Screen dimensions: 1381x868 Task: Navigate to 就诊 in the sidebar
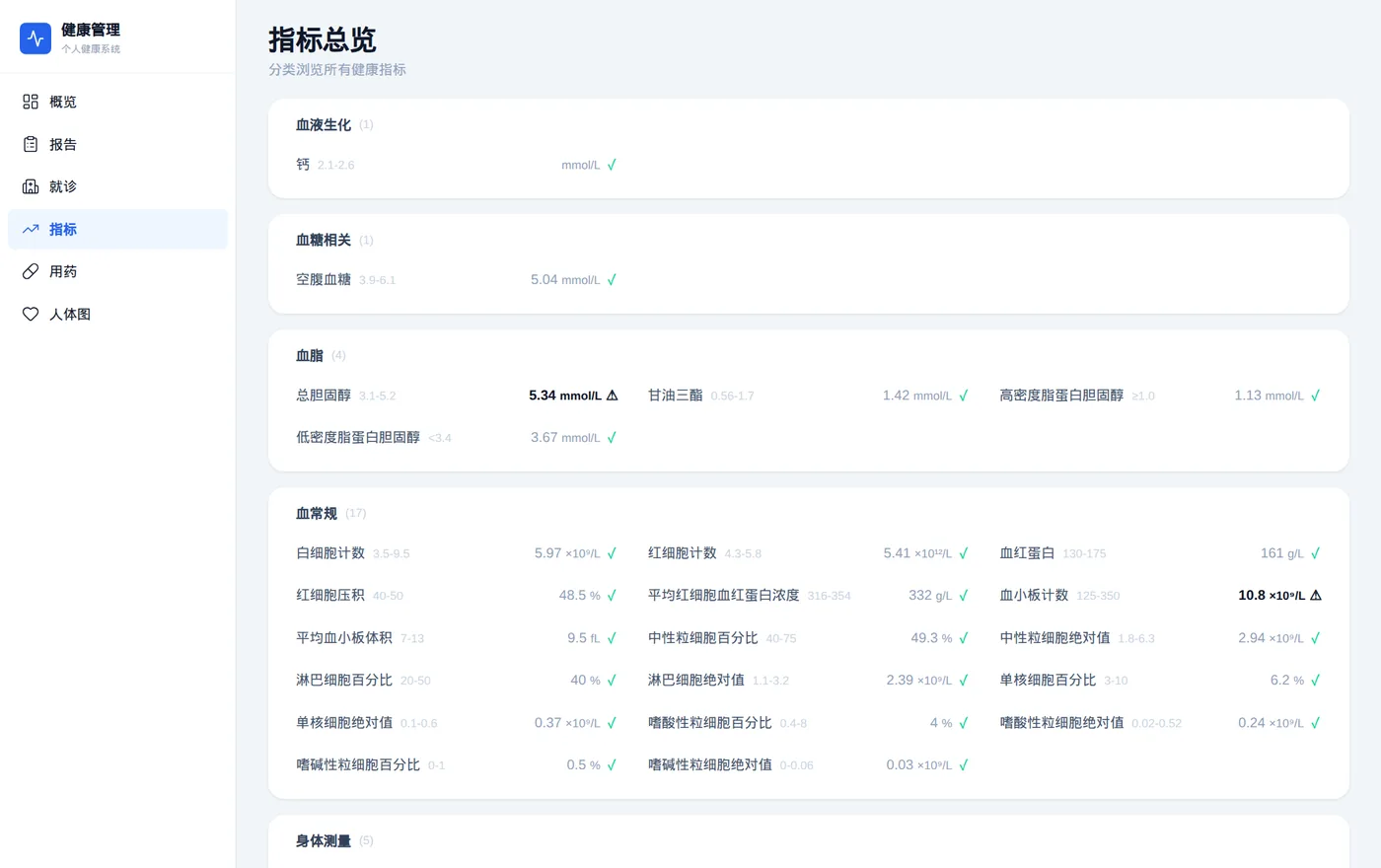point(117,186)
